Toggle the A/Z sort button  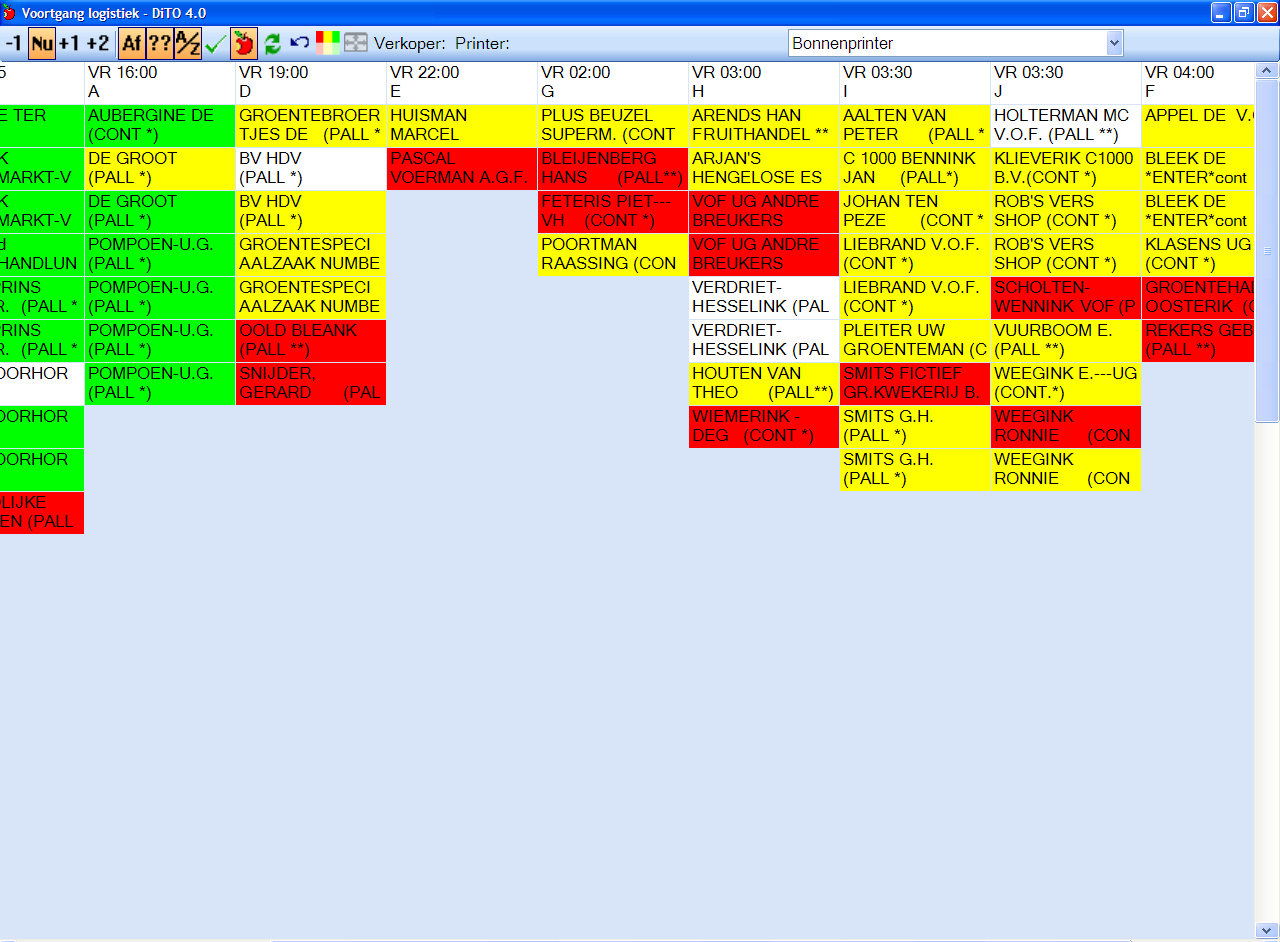tap(188, 43)
